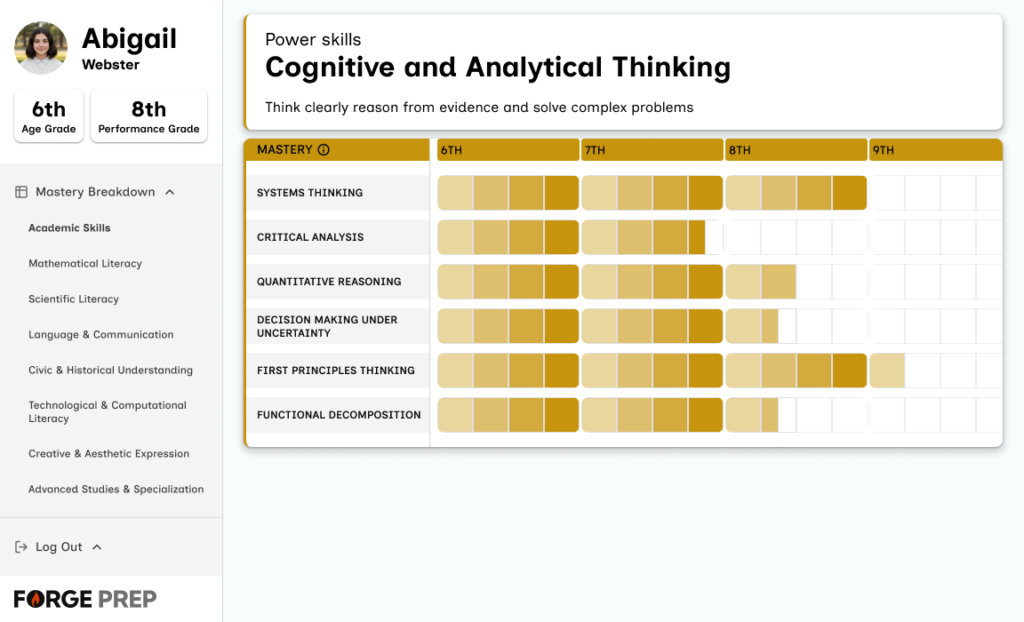Select Civic & Historical Understanding
The width and height of the screenshot is (1024, 622).
[x=110, y=370]
